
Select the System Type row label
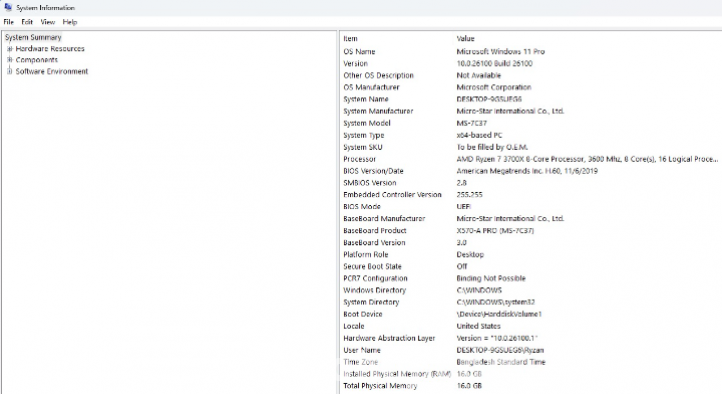[363, 135]
